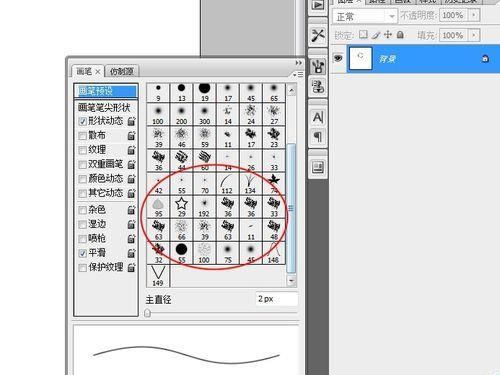Enable the 双重画笔 checkbox
The image size is (500, 375).
click(x=83, y=165)
